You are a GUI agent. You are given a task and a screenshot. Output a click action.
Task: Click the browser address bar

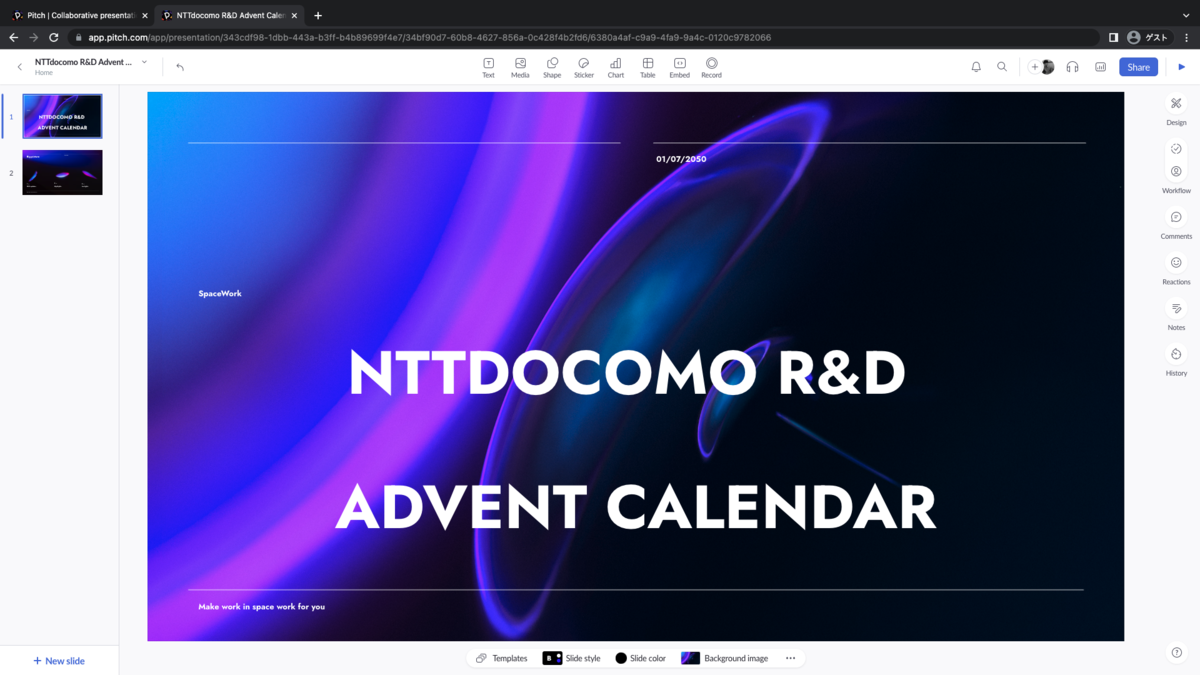[x=585, y=37]
